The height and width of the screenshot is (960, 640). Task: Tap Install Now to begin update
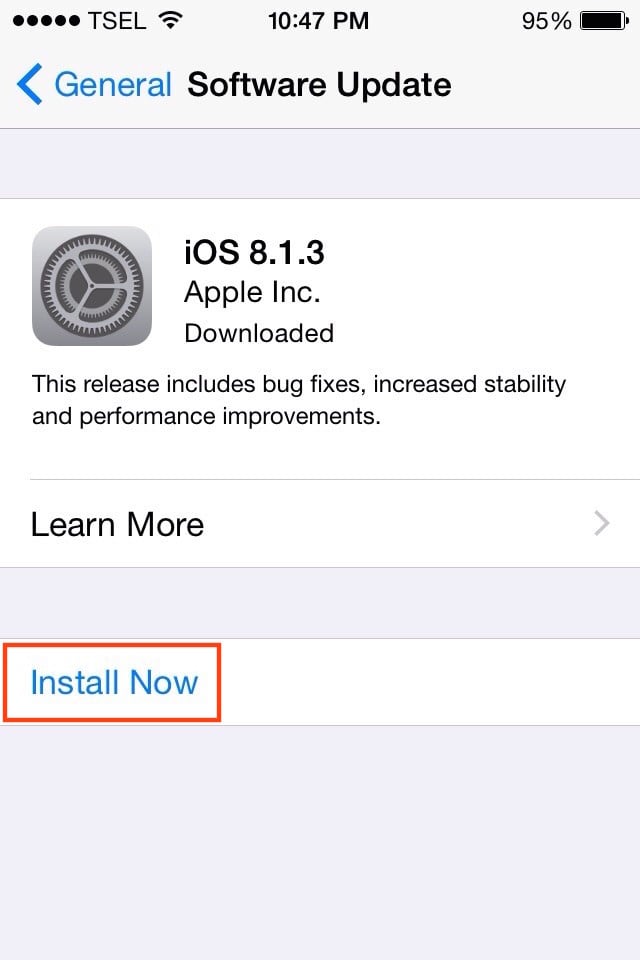point(114,682)
